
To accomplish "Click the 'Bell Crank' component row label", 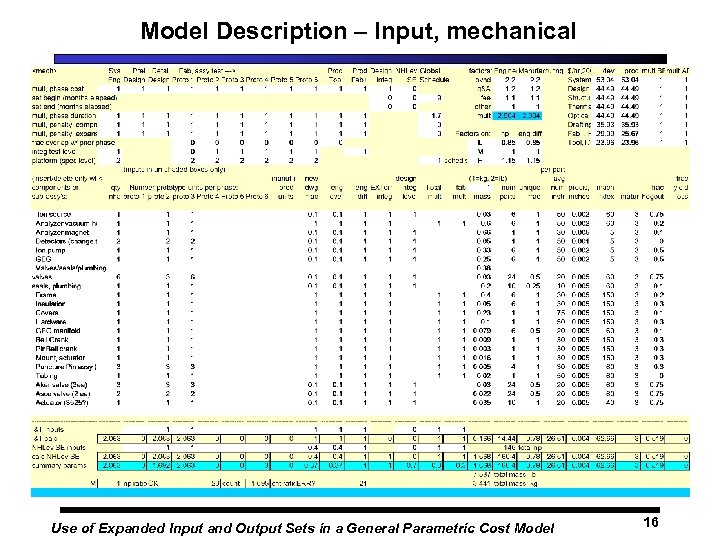I will click(52, 339).
